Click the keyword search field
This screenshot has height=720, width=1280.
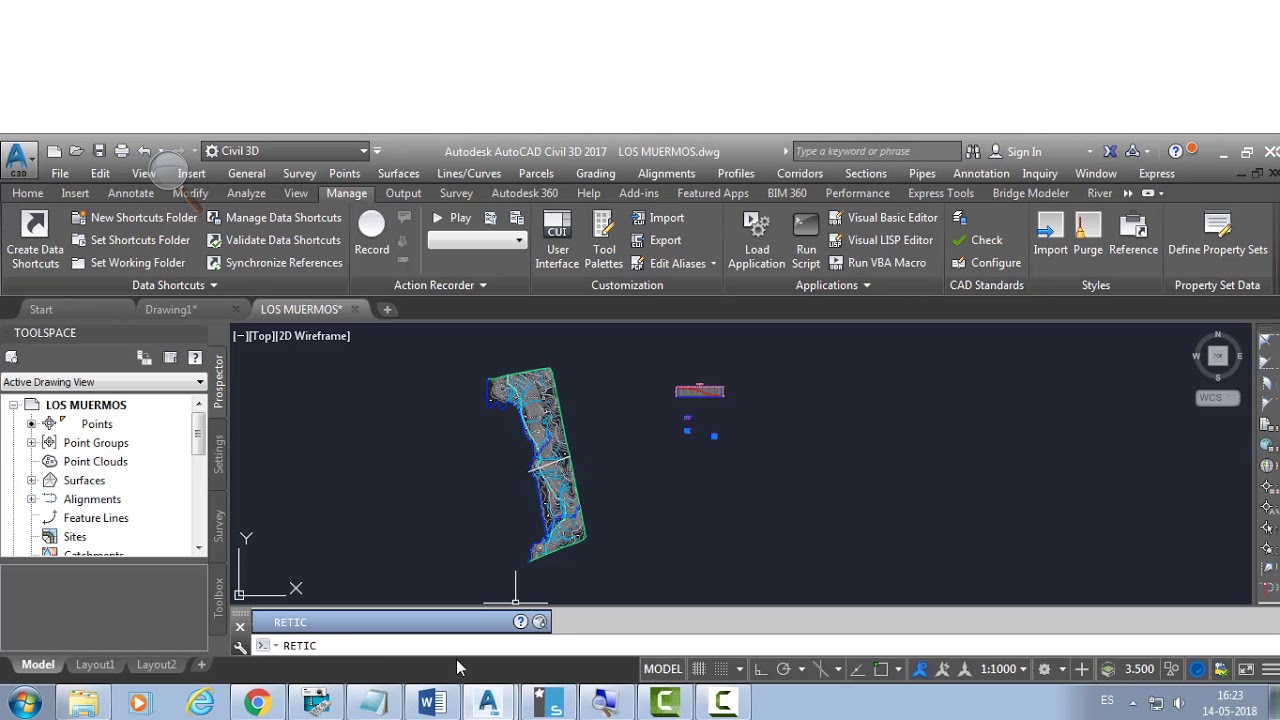[876, 151]
